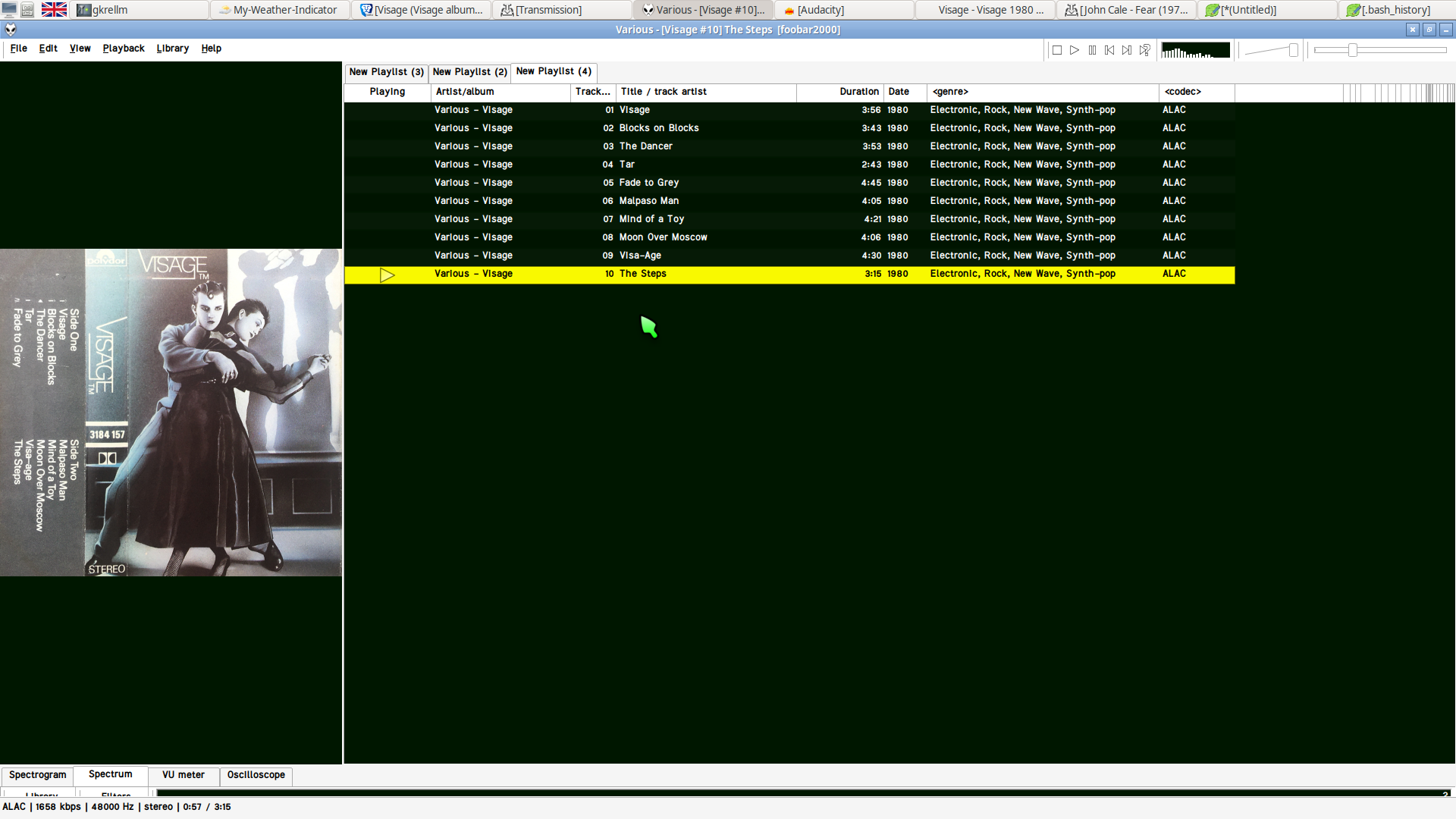1456x819 pixels.
Task: Click the random playback icon
Action: coord(1144,50)
